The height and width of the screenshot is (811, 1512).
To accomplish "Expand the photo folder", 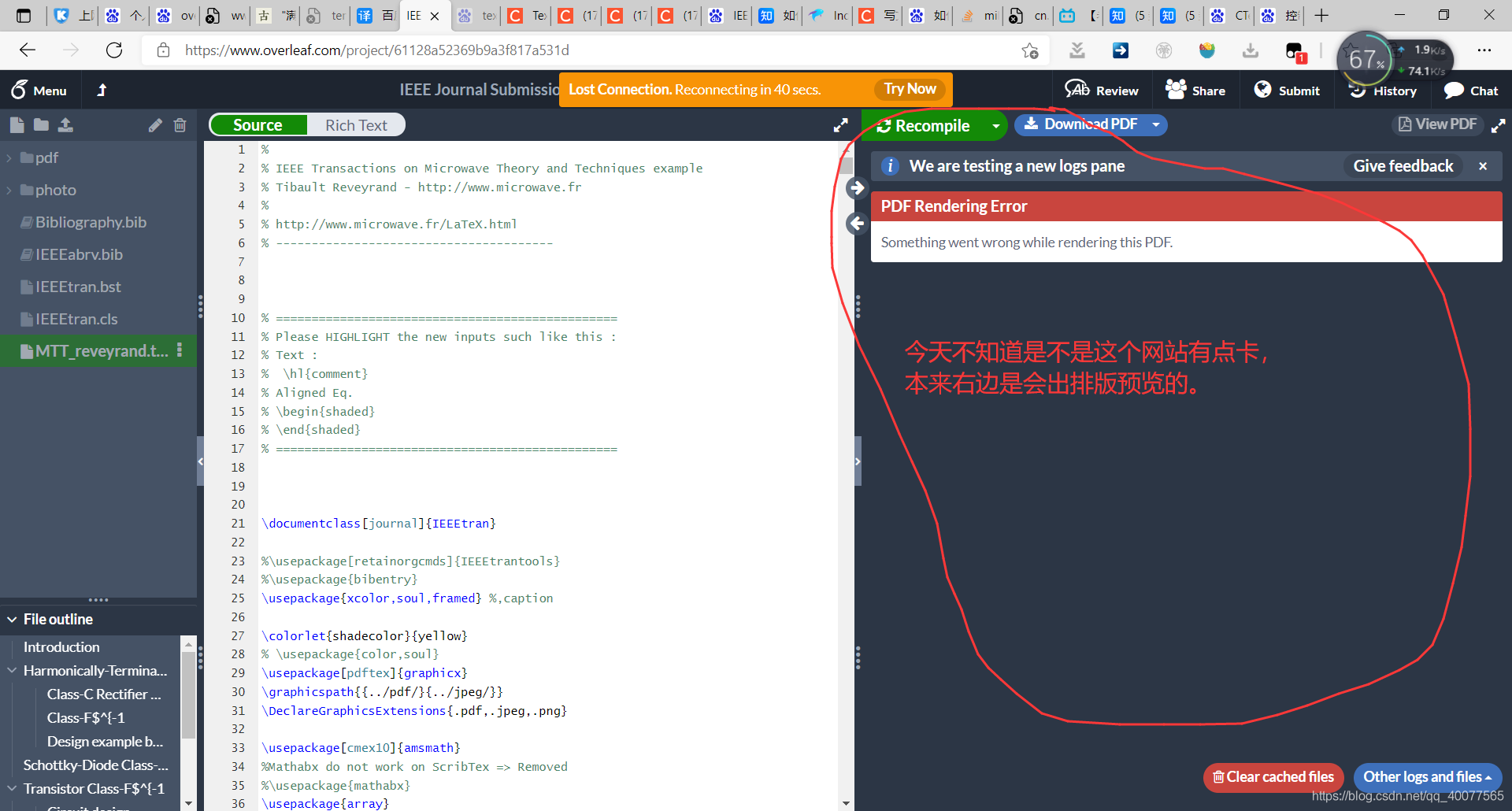I will click(9, 191).
